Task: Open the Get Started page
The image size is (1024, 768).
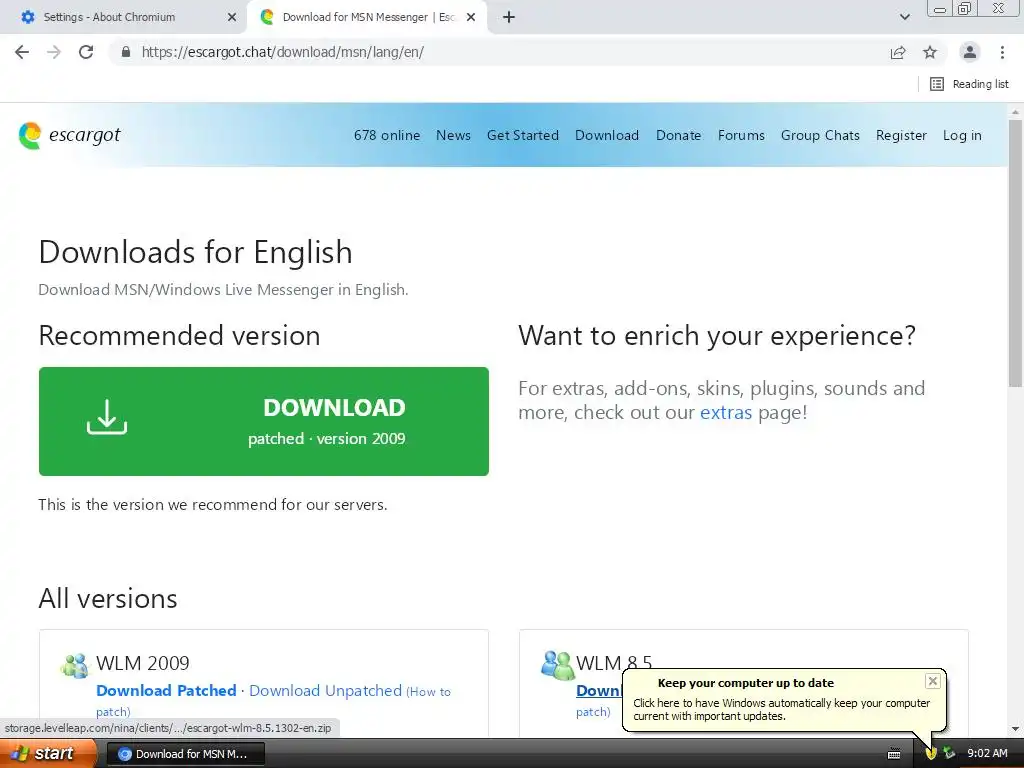Action: click(x=522, y=135)
